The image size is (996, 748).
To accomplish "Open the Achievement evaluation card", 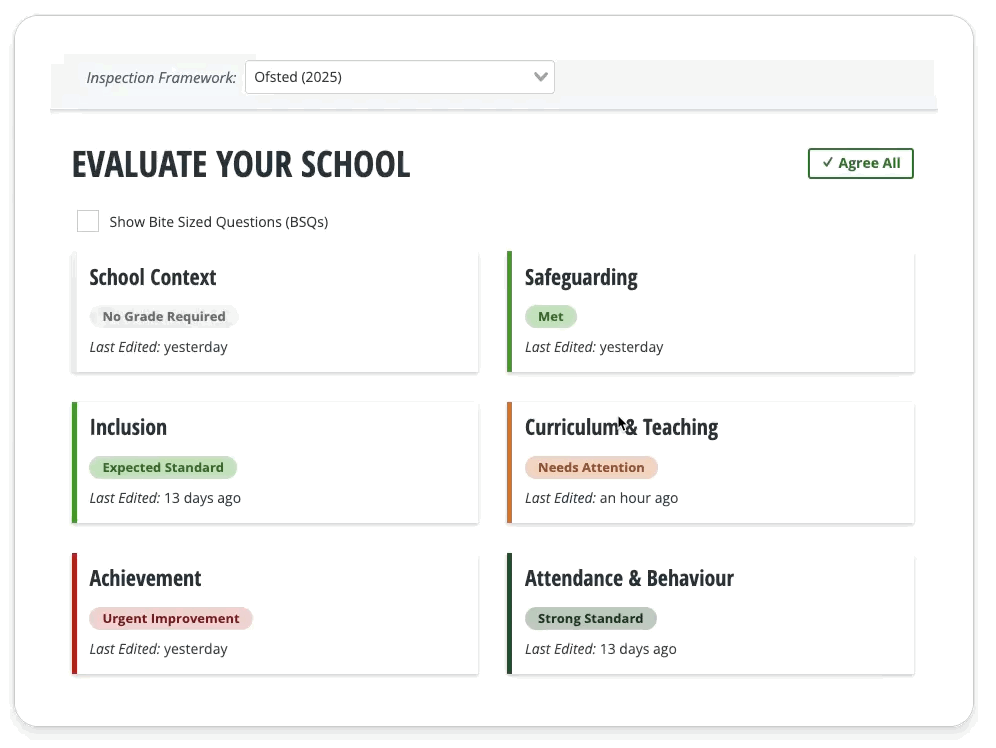I will 275,613.
